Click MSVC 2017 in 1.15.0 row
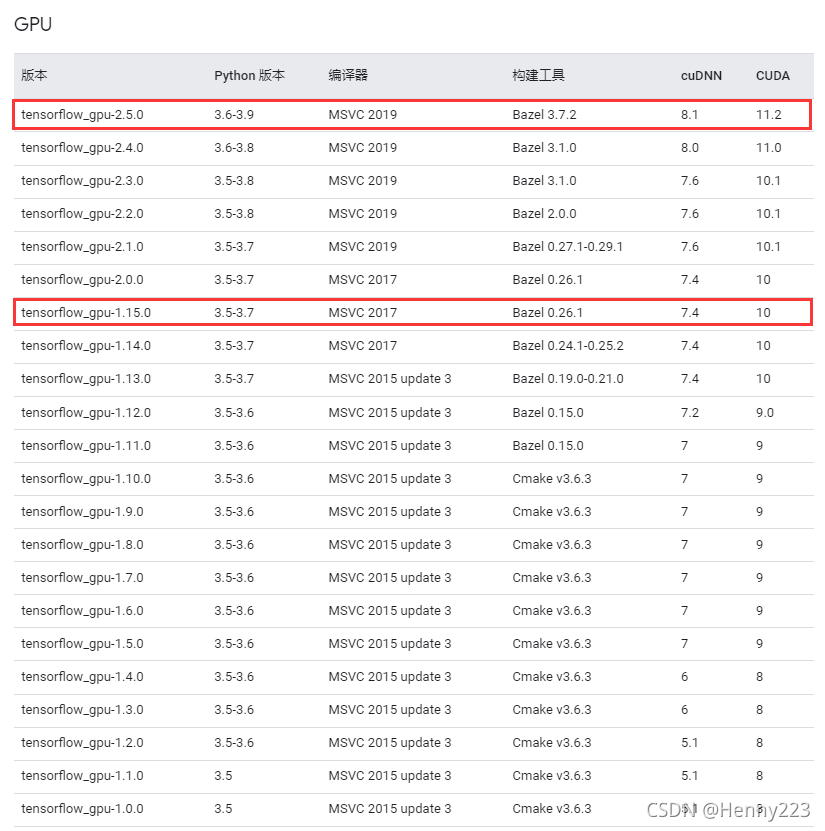Screen dimensions: 825x831 click(x=362, y=313)
